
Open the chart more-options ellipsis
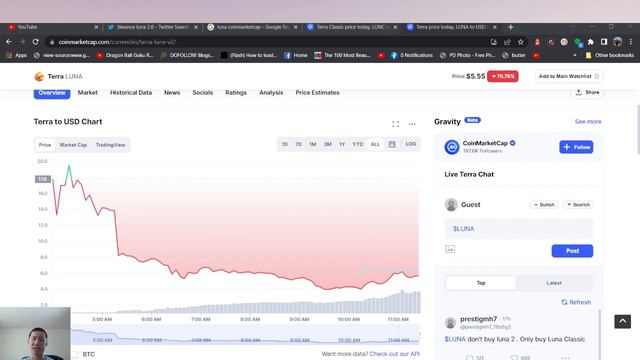tap(412, 124)
